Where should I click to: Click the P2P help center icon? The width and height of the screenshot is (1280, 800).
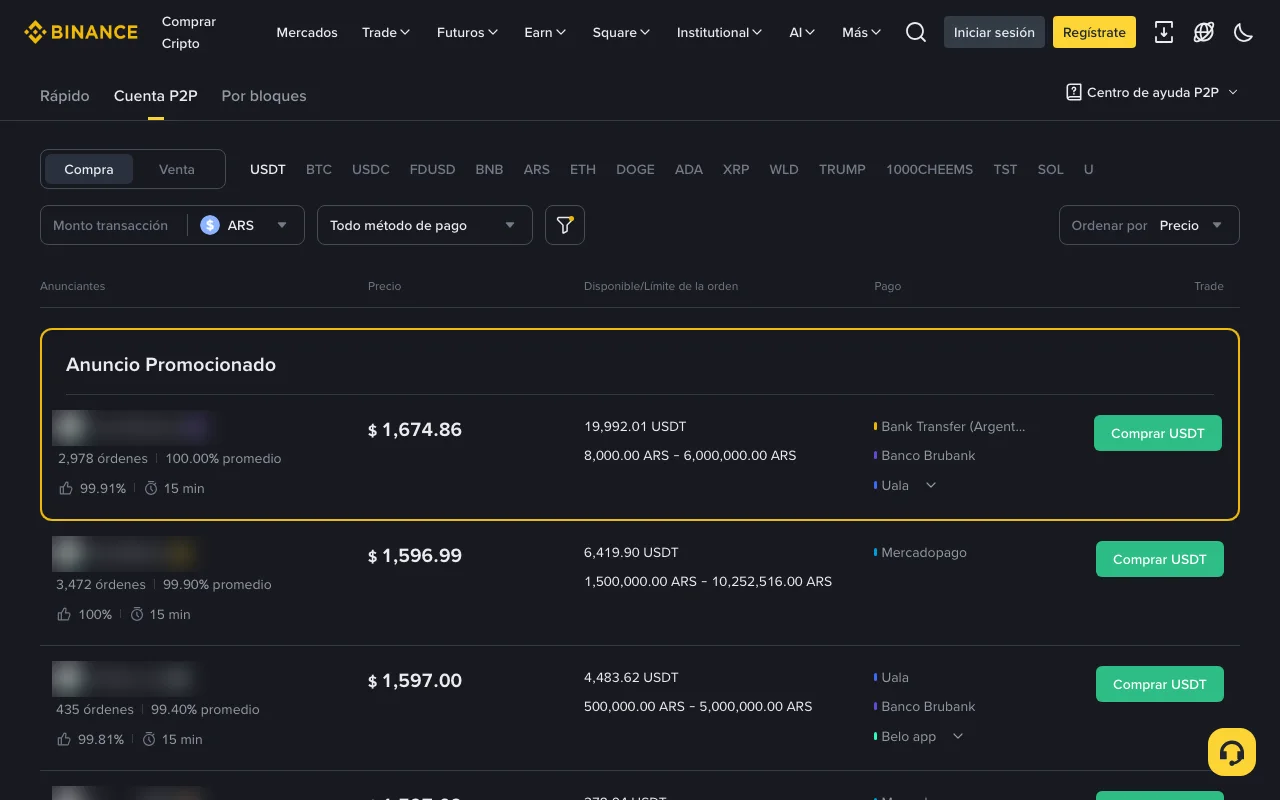click(x=1074, y=92)
